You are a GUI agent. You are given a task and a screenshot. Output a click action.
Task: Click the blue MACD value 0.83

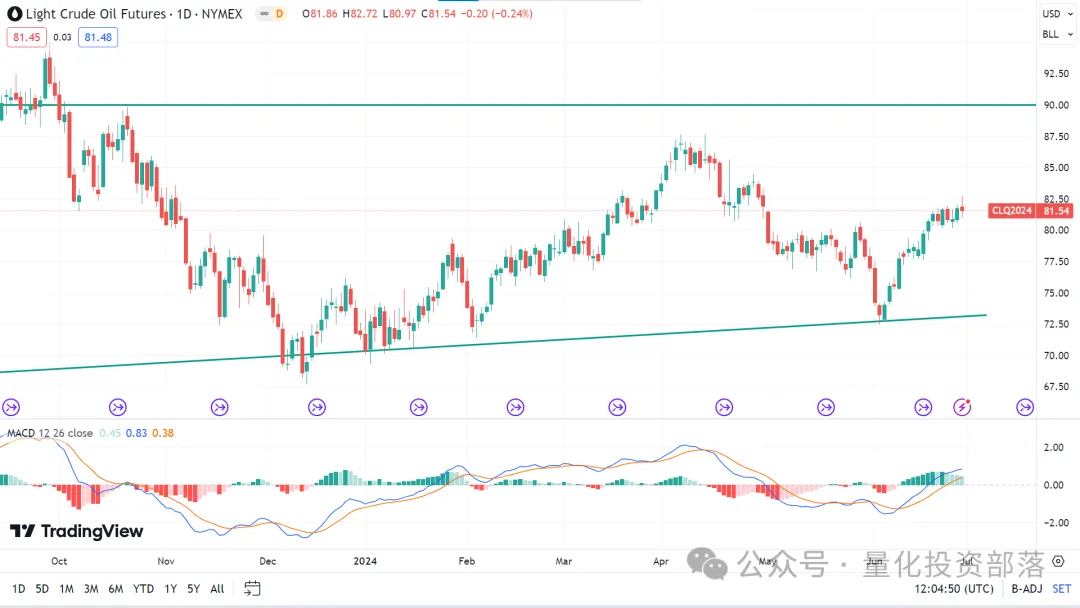(136, 433)
